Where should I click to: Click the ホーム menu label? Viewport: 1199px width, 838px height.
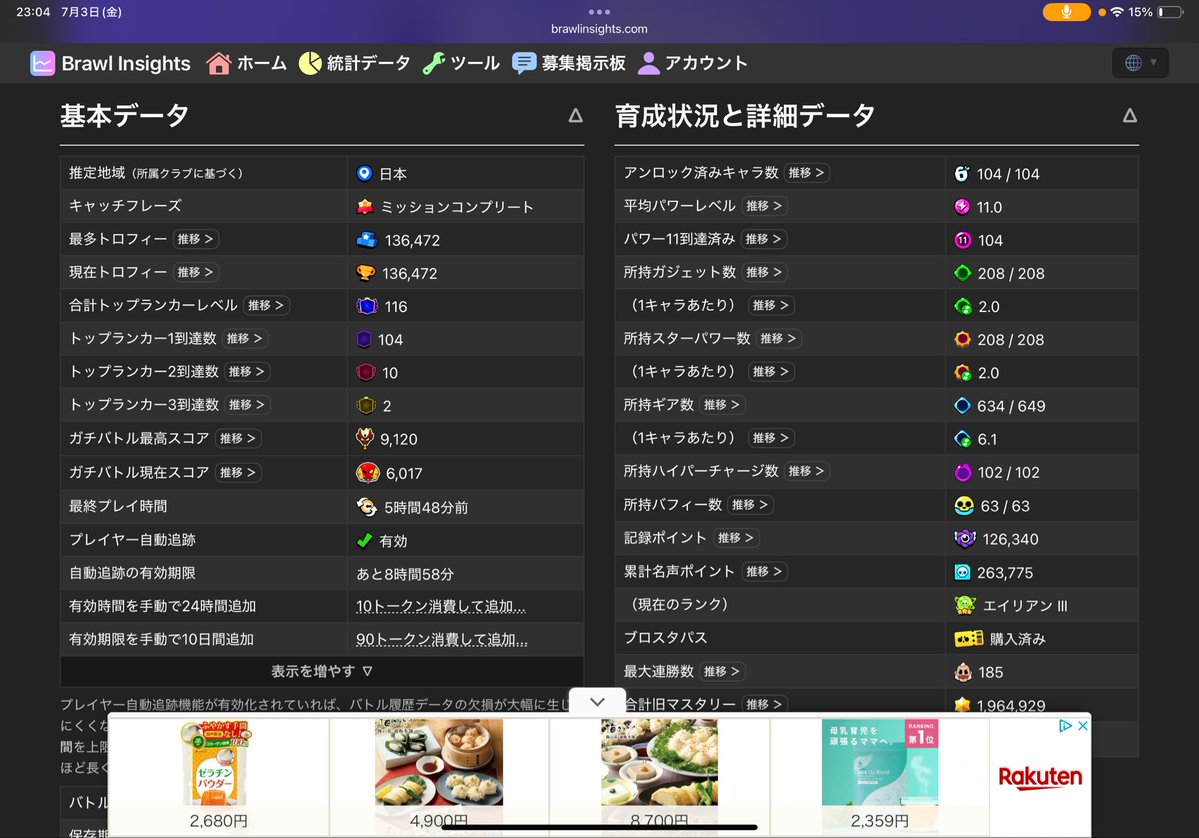click(x=262, y=63)
